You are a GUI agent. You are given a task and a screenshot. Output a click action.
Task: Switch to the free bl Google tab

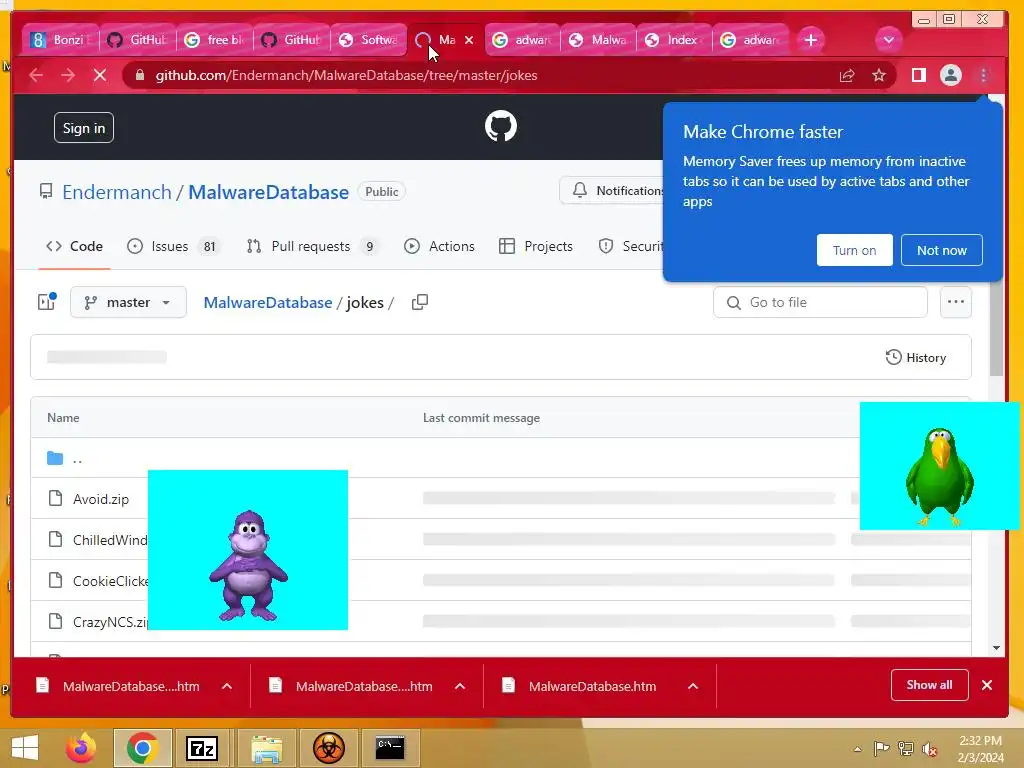point(215,40)
